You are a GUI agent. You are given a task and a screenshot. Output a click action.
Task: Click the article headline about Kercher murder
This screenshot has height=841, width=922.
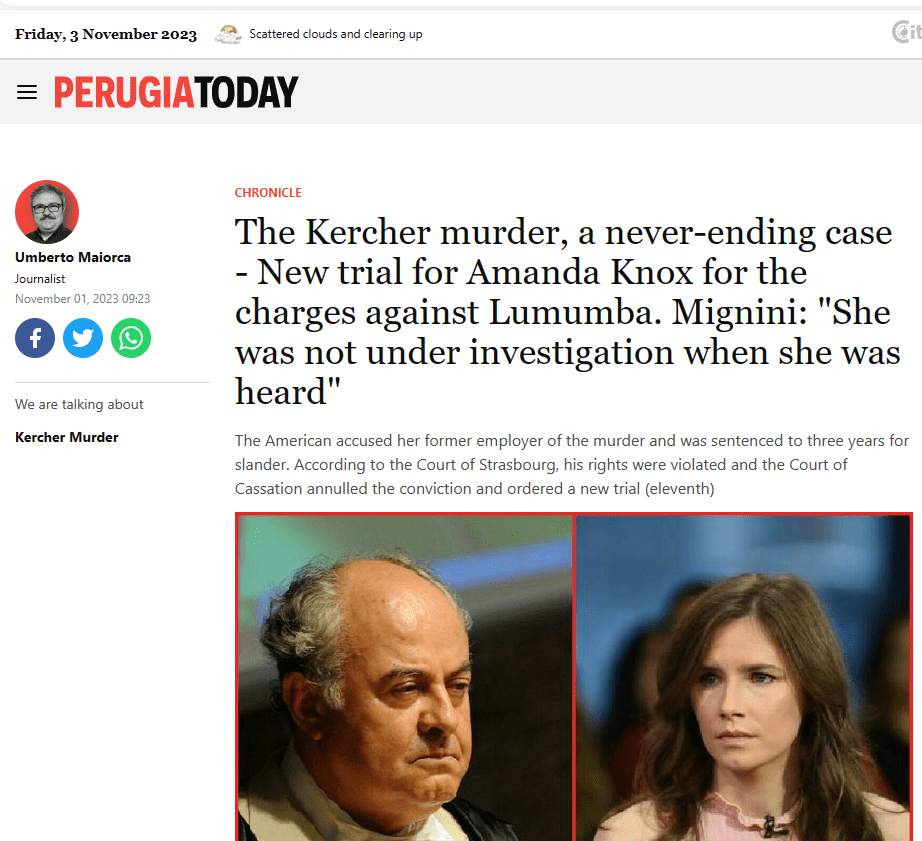(x=567, y=312)
